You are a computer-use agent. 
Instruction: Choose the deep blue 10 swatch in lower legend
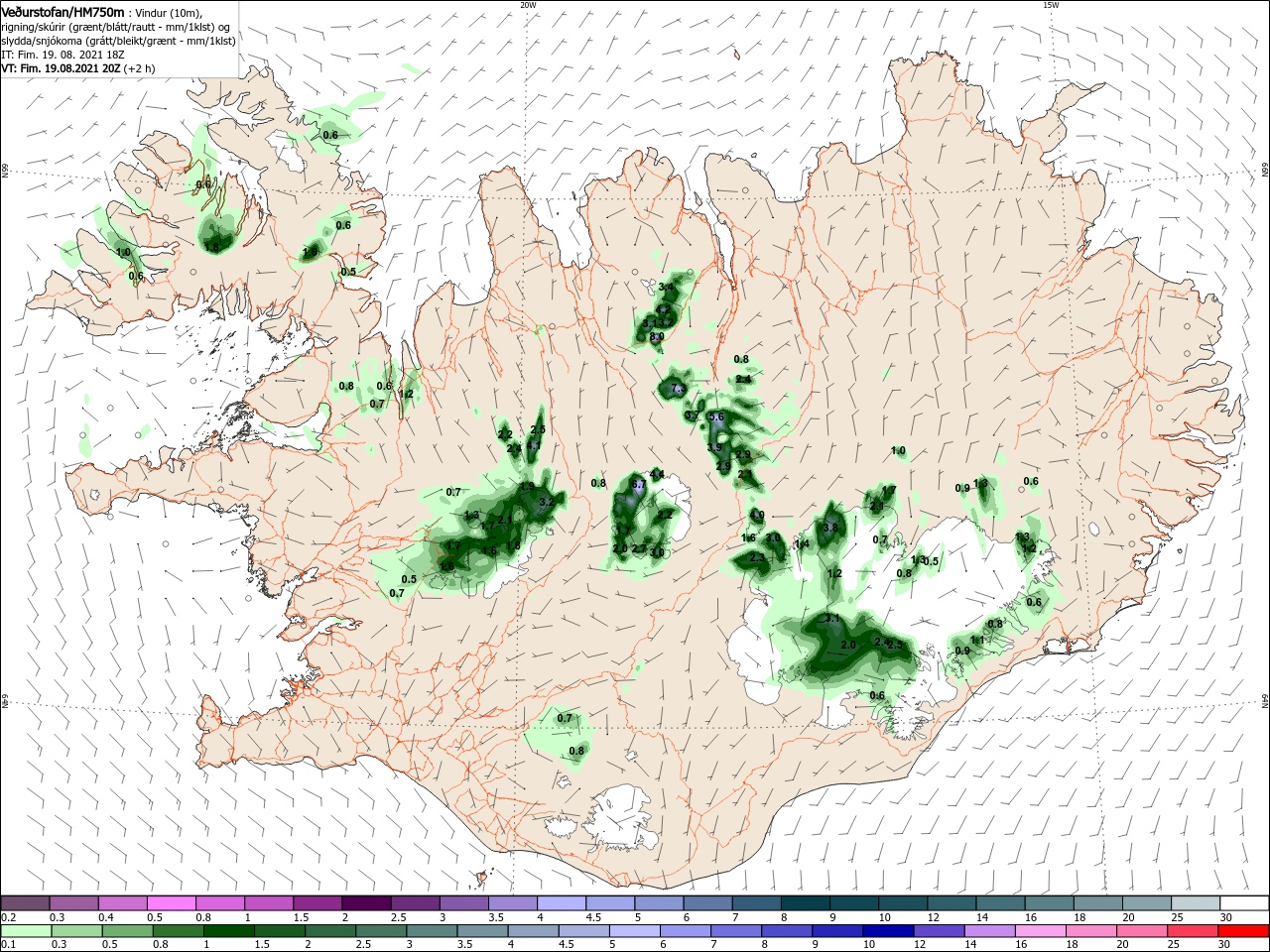click(x=888, y=931)
